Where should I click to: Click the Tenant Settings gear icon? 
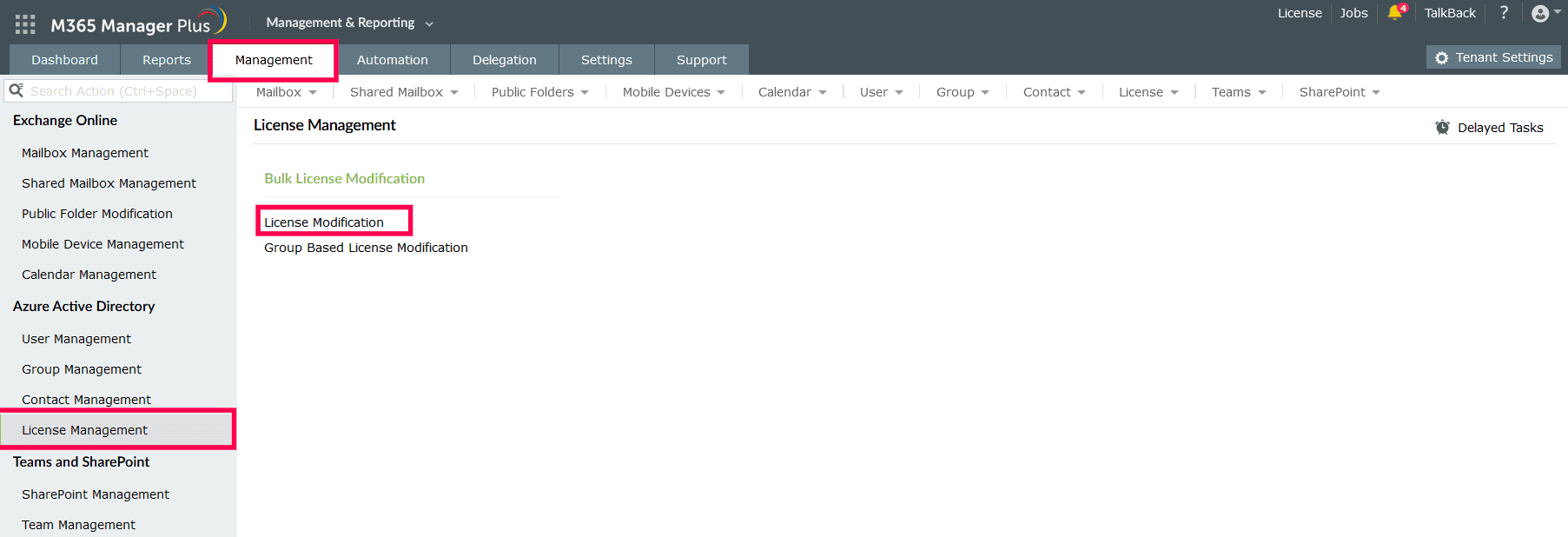click(1441, 57)
